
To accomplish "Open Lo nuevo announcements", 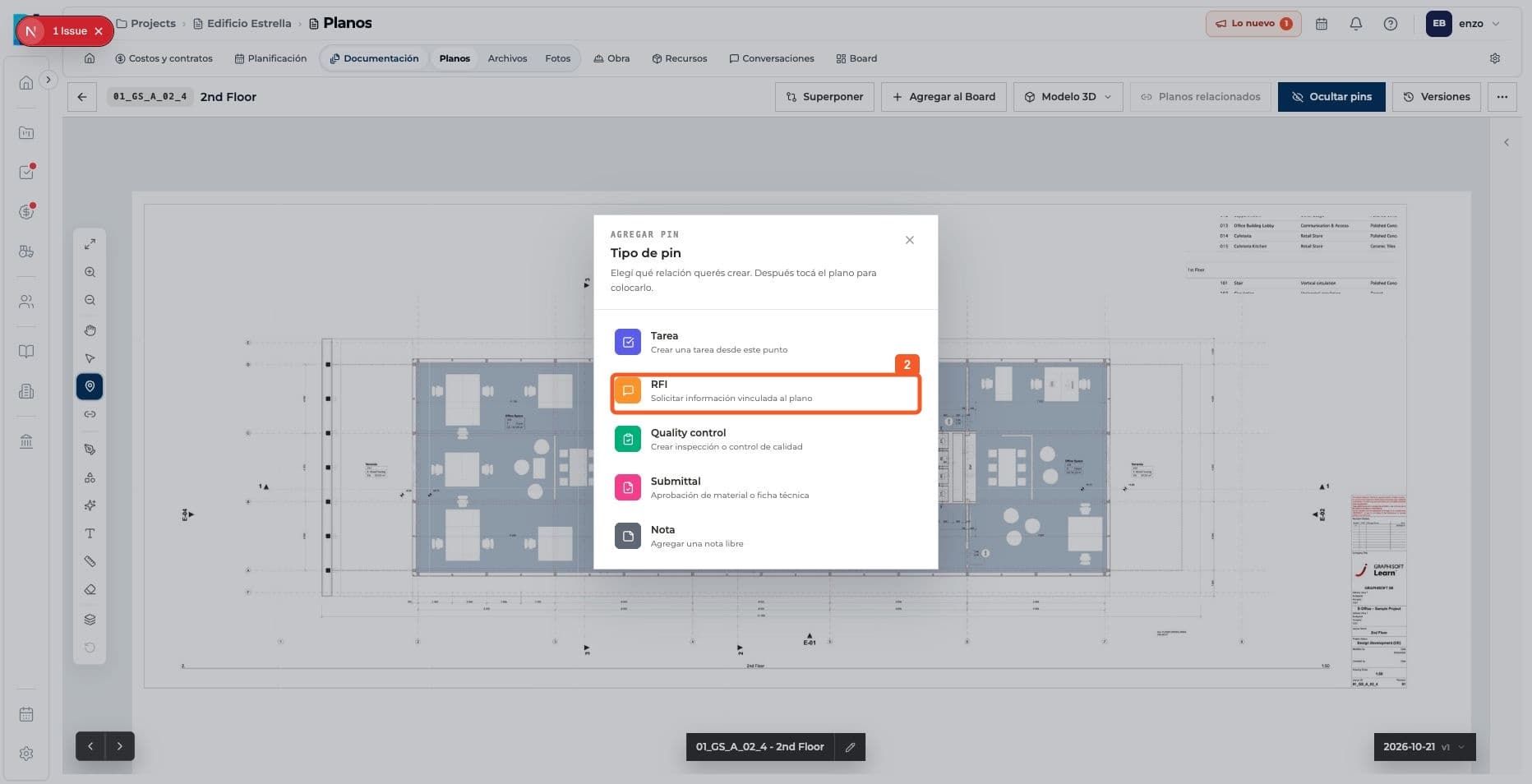I will tap(1253, 24).
